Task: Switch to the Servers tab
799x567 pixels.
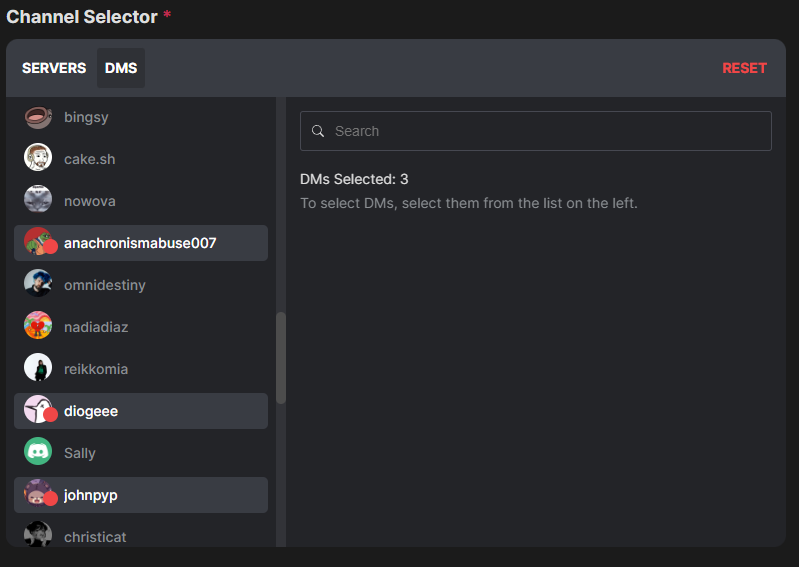Action: tap(54, 68)
